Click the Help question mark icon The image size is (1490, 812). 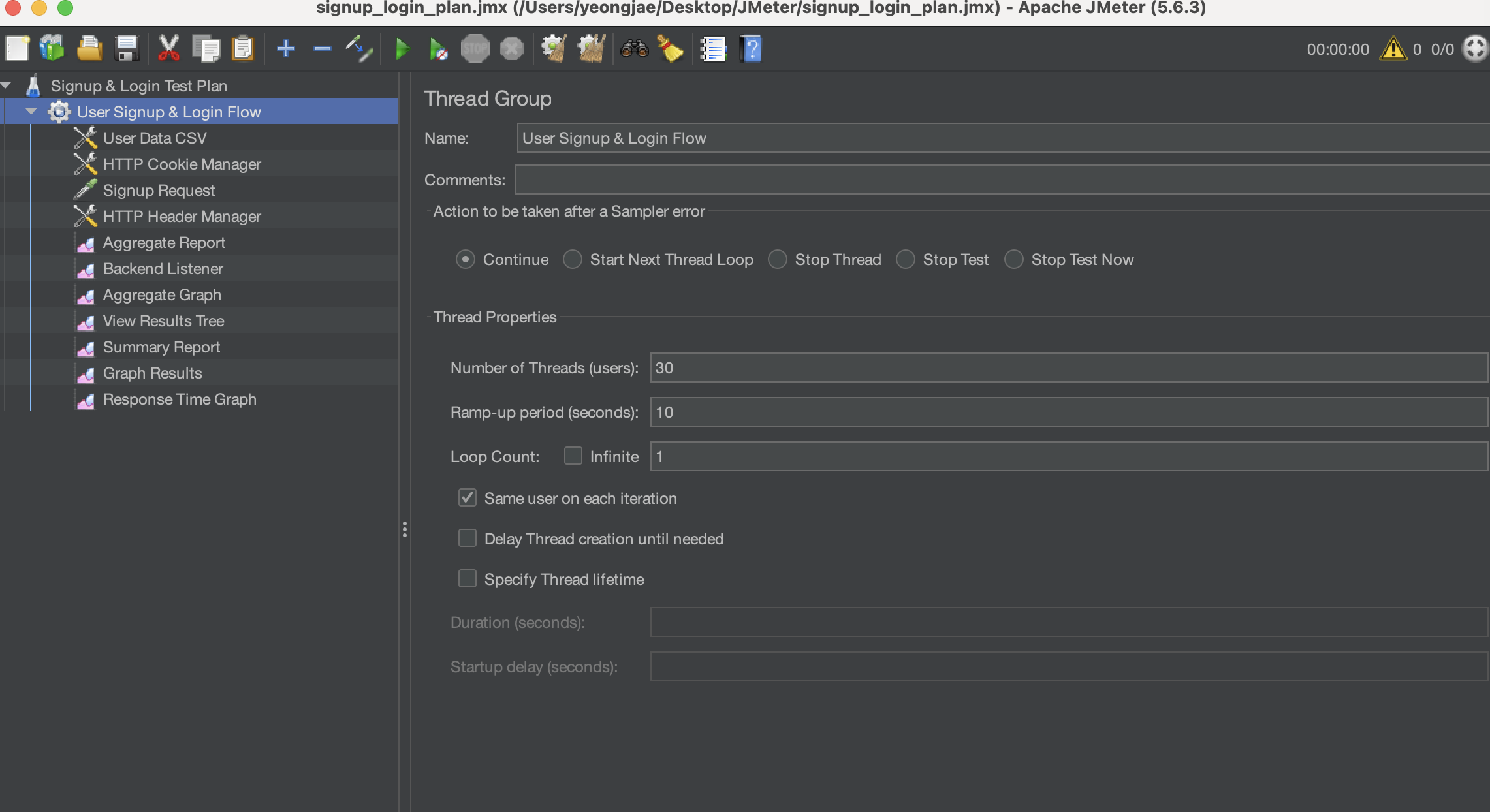(x=751, y=49)
